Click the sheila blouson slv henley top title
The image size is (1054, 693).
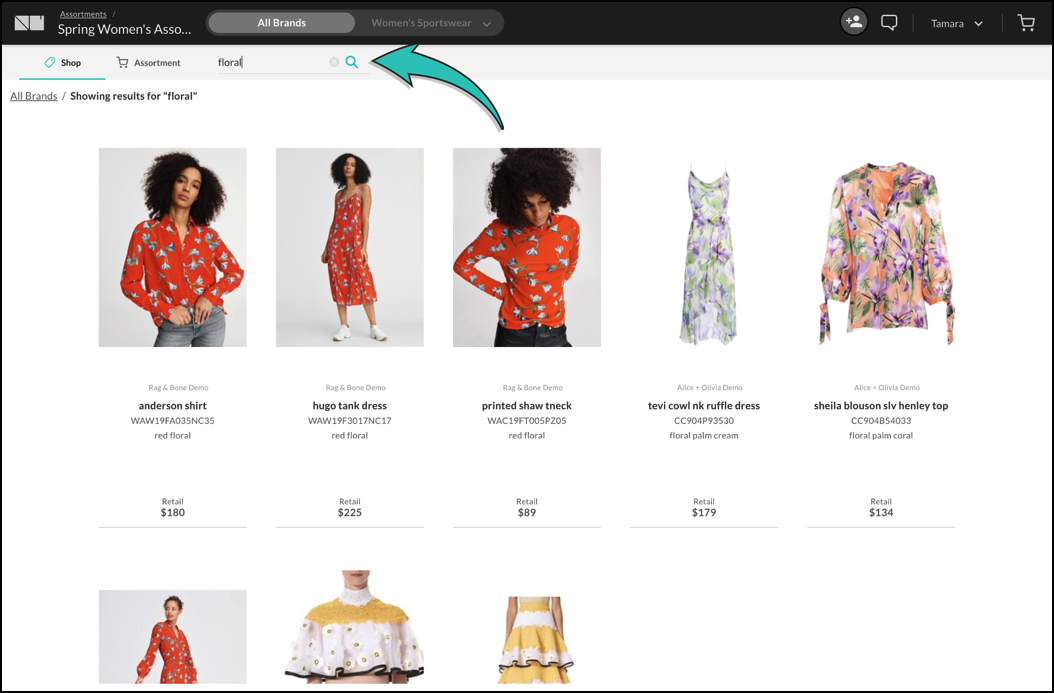[881, 405]
